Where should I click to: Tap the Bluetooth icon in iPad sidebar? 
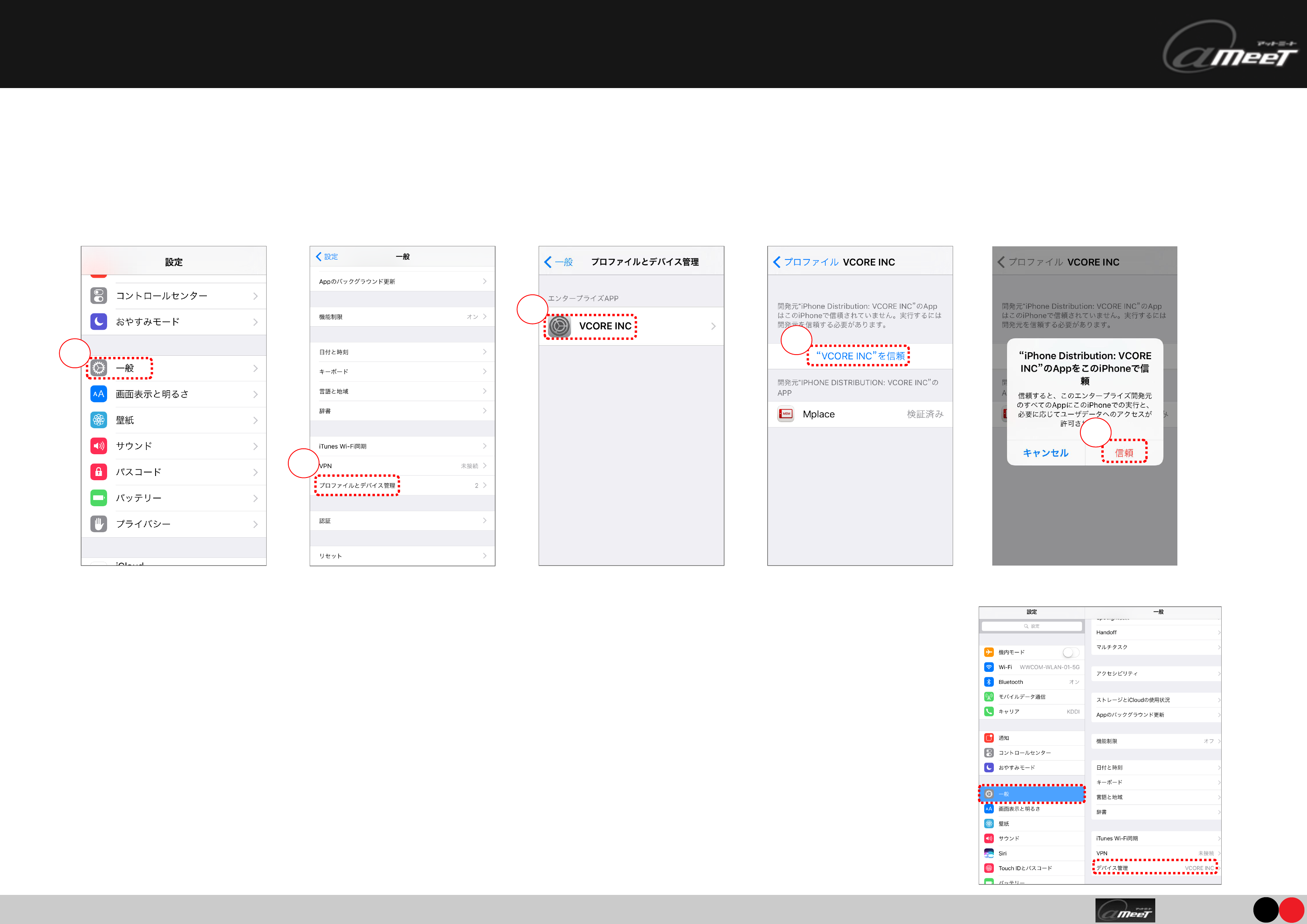989,682
